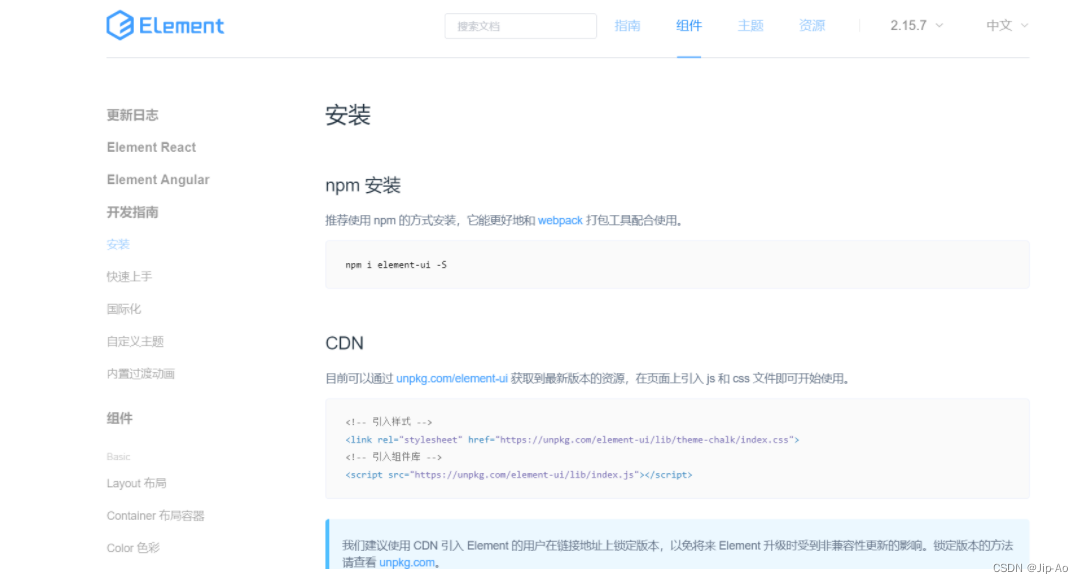Focus the 搜索文档 search box

520,26
